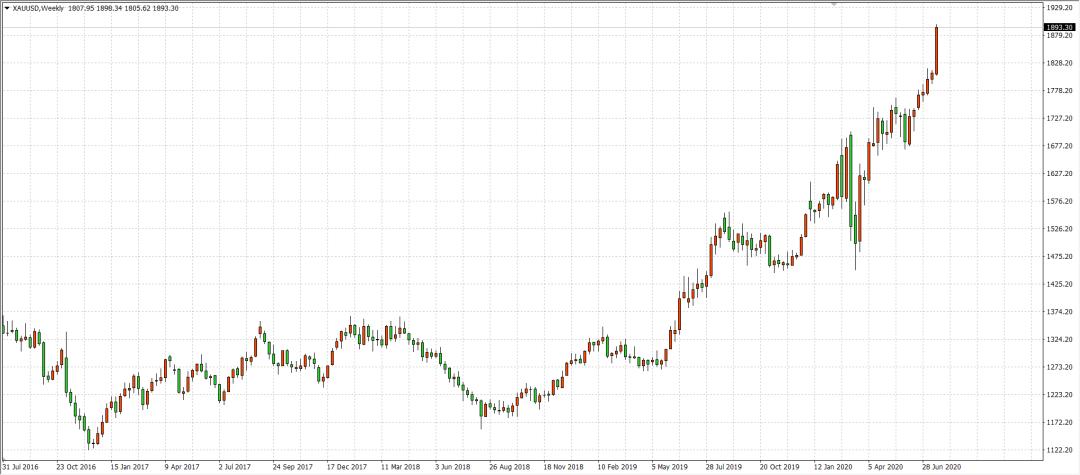Click the 1526.20 price axis label

point(1058,229)
